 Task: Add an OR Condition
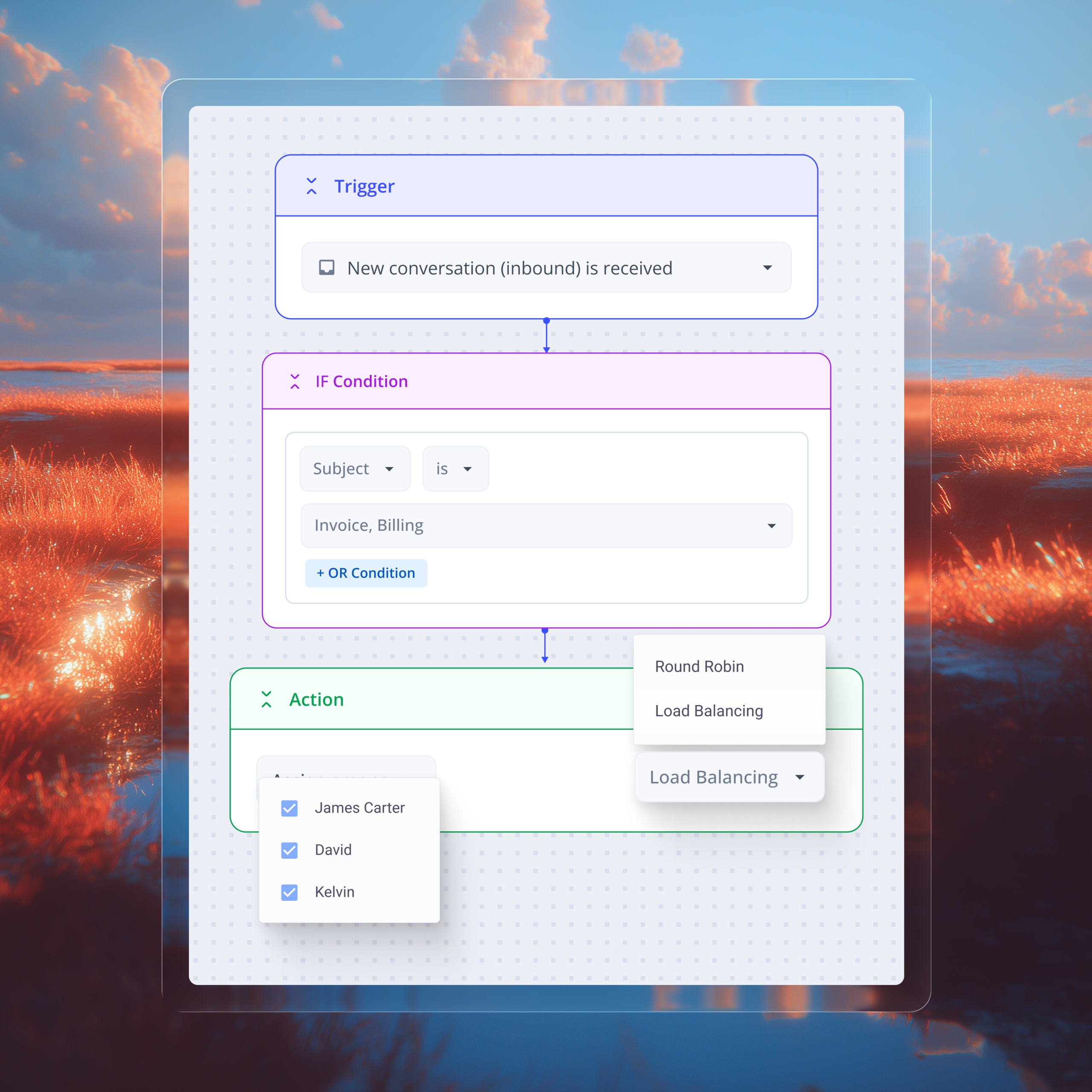coord(366,573)
